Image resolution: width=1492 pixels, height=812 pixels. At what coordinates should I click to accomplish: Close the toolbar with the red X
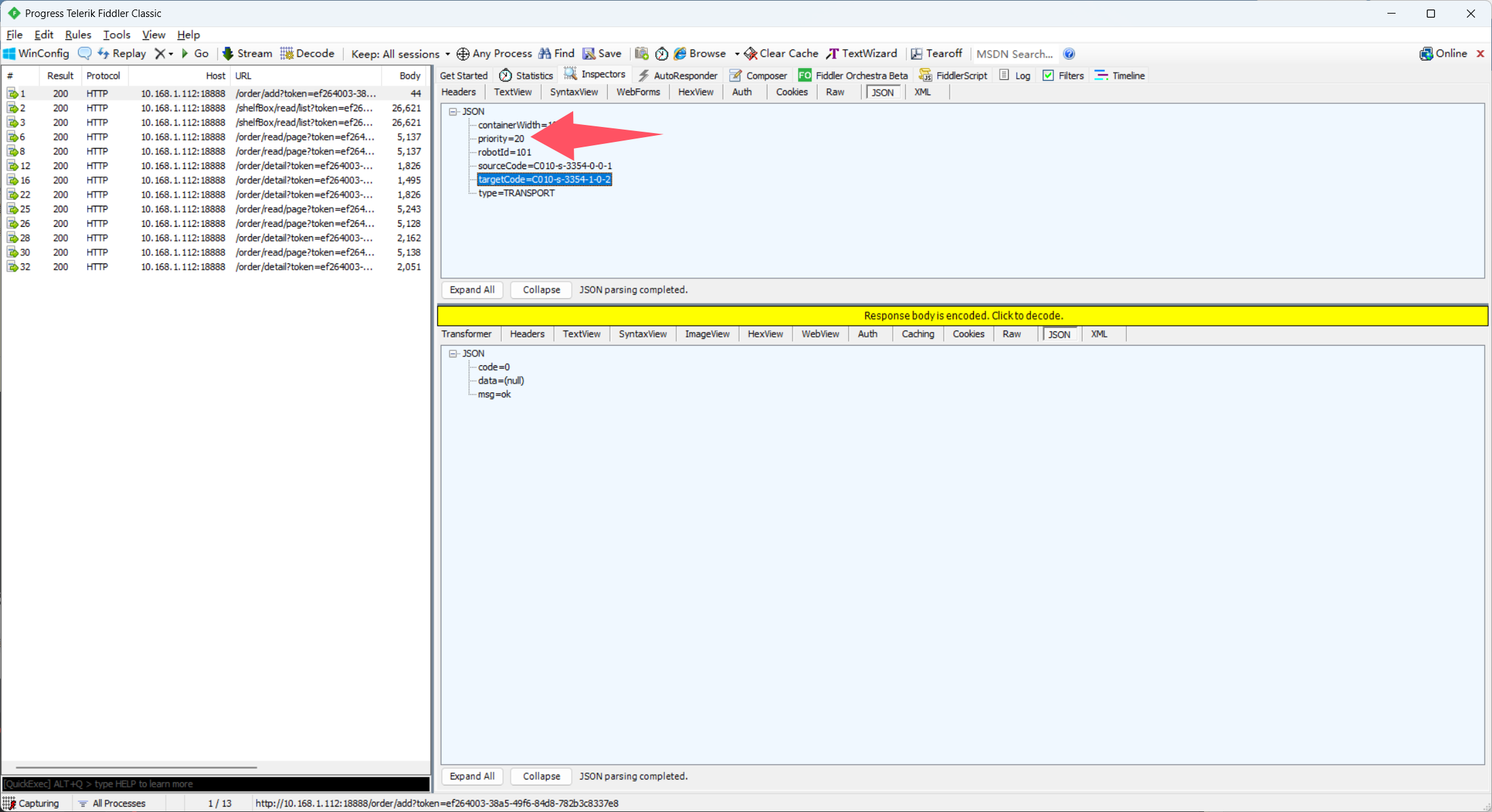click(x=1480, y=54)
